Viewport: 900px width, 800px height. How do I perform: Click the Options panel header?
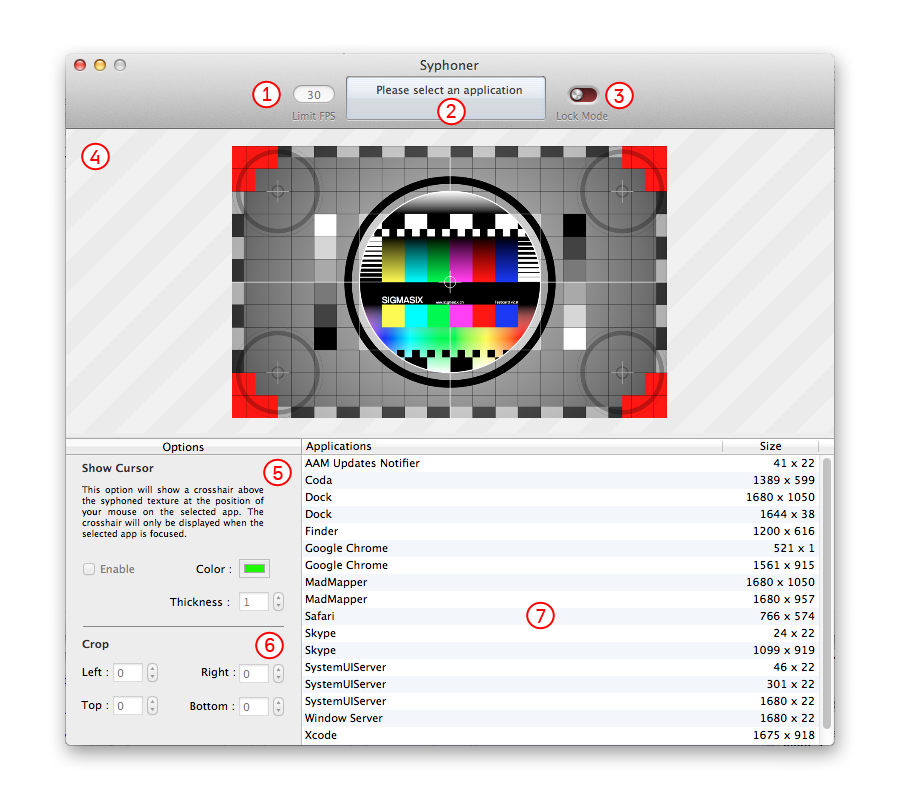tap(183, 447)
